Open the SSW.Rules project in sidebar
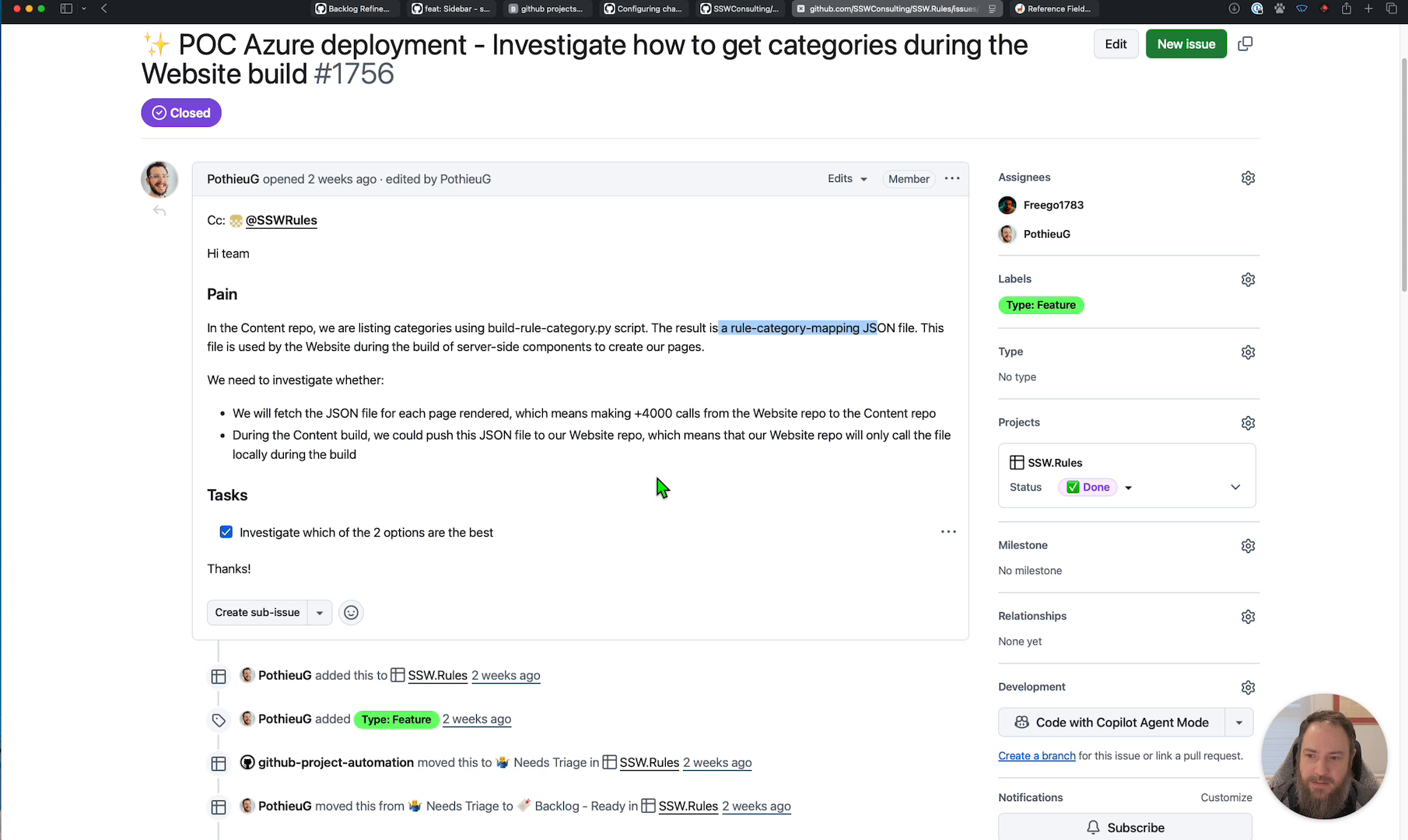1408x840 pixels. (x=1055, y=463)
